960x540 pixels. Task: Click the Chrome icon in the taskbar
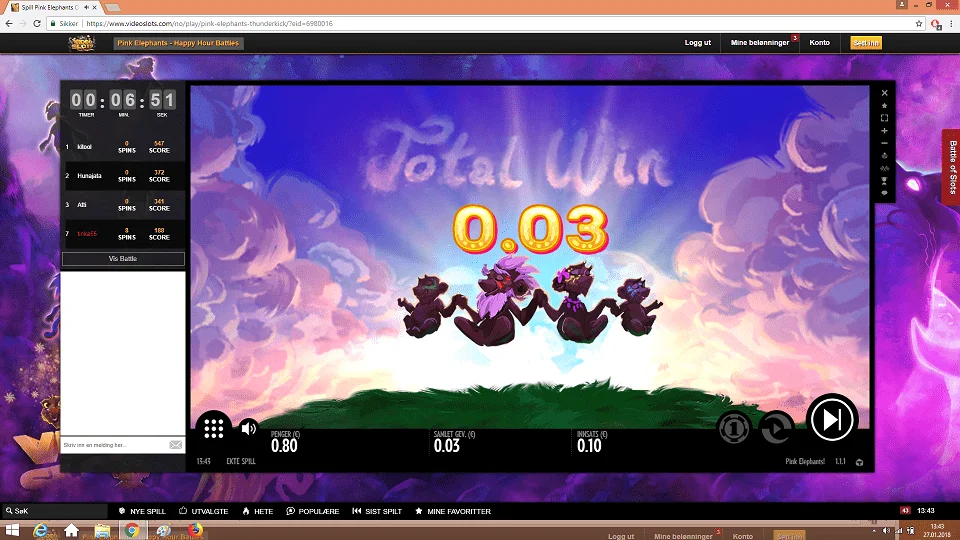point(131,530)
